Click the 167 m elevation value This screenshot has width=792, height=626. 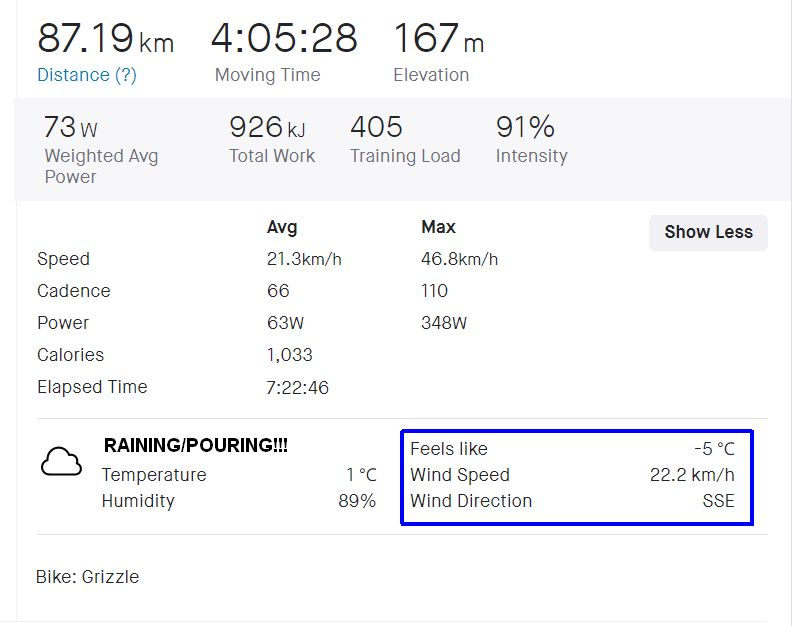coord(438,39)
